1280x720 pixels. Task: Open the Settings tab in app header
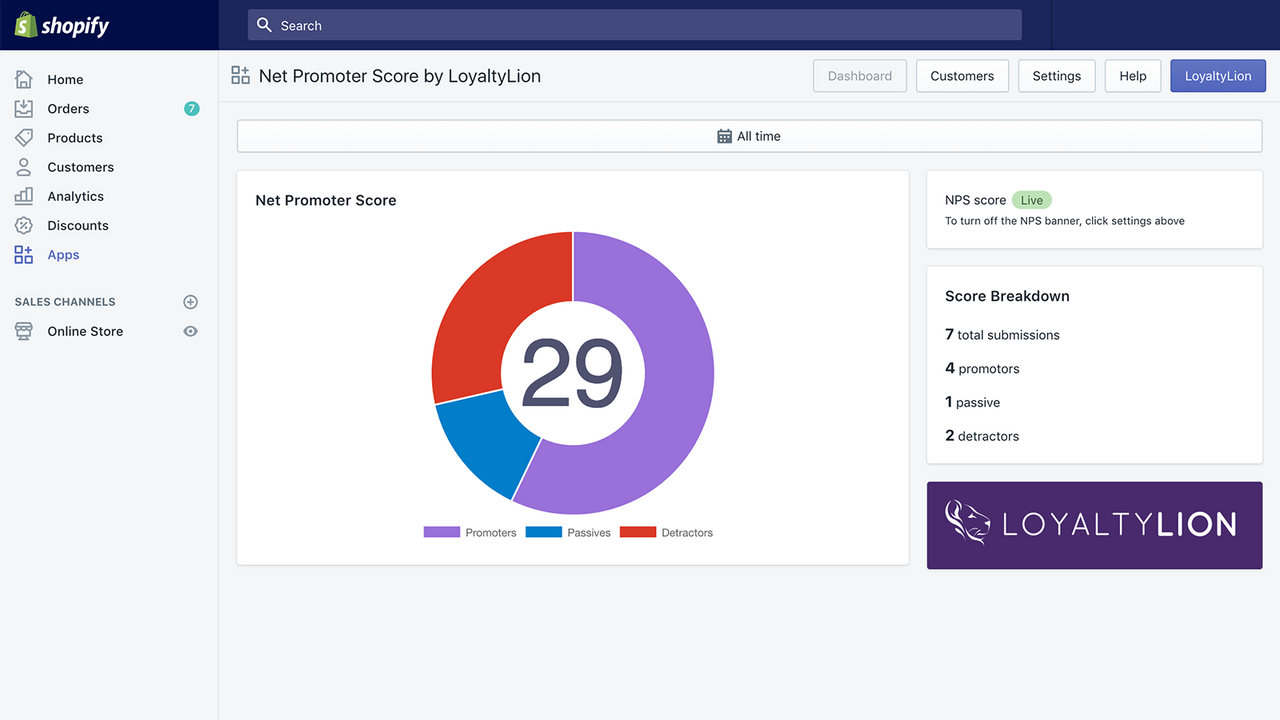click(x=1056, y=76)
